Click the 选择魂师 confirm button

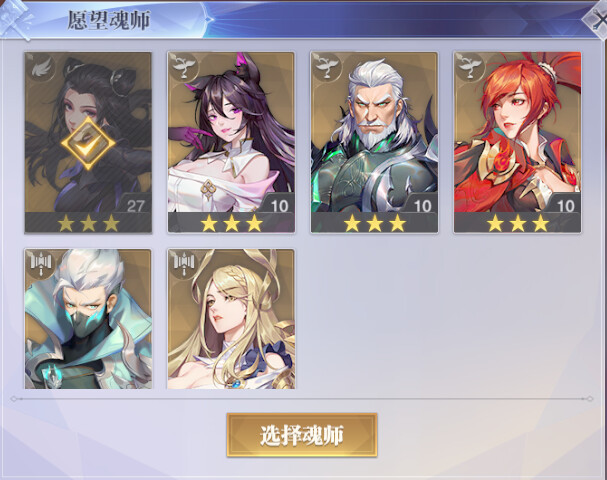(302, 435)
